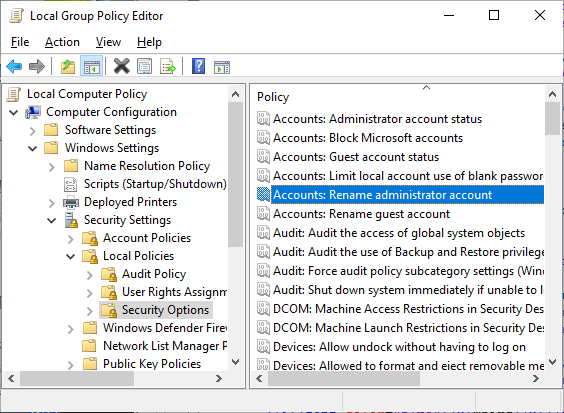Click the Back arrow toolbar icon
The image size is (564, 413).
point(14,67)
